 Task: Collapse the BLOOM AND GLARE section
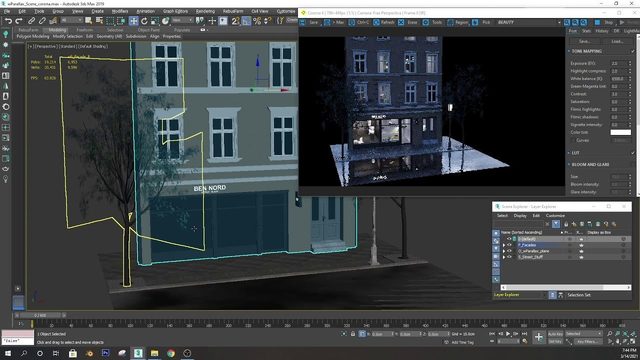[569, 164]
